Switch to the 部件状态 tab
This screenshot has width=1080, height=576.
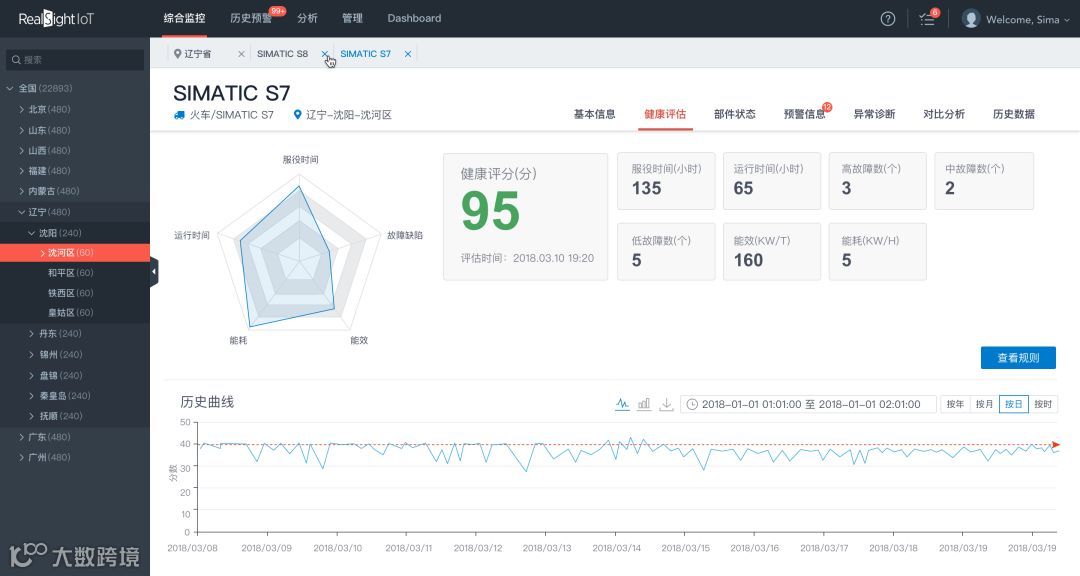click(x=735, y=114)
